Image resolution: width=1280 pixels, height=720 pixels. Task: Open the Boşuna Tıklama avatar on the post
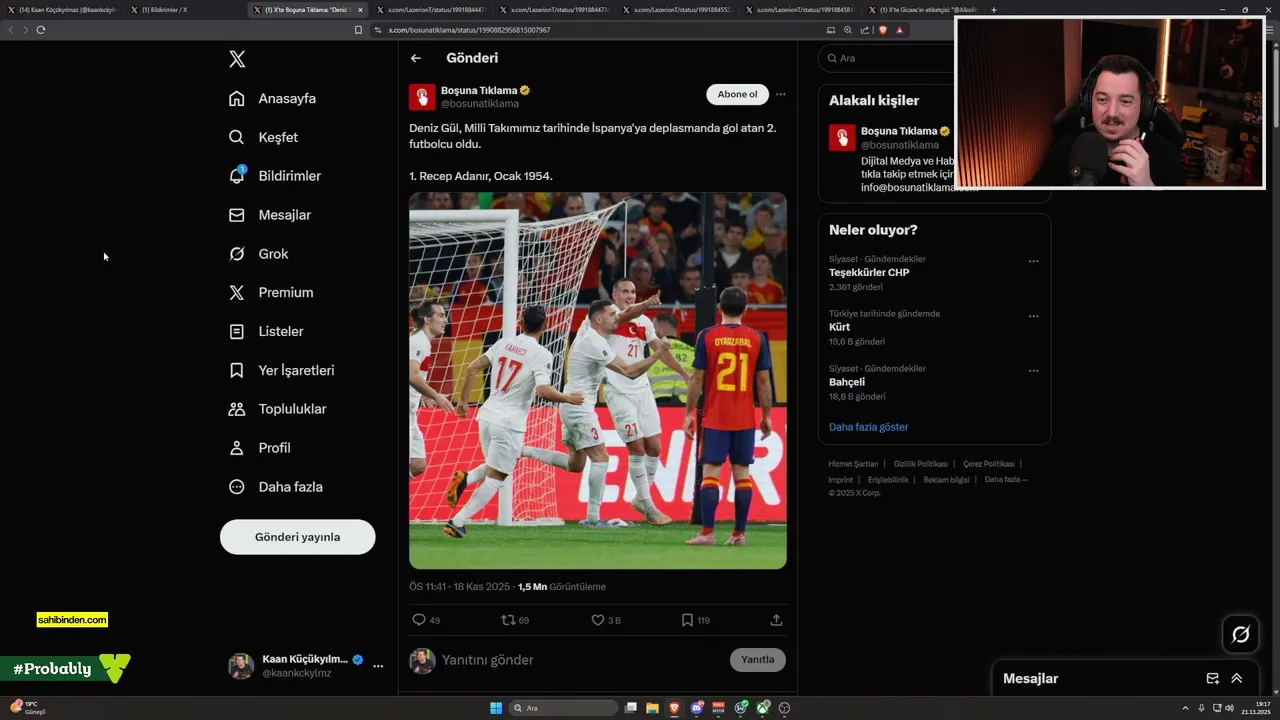(422, 97)
